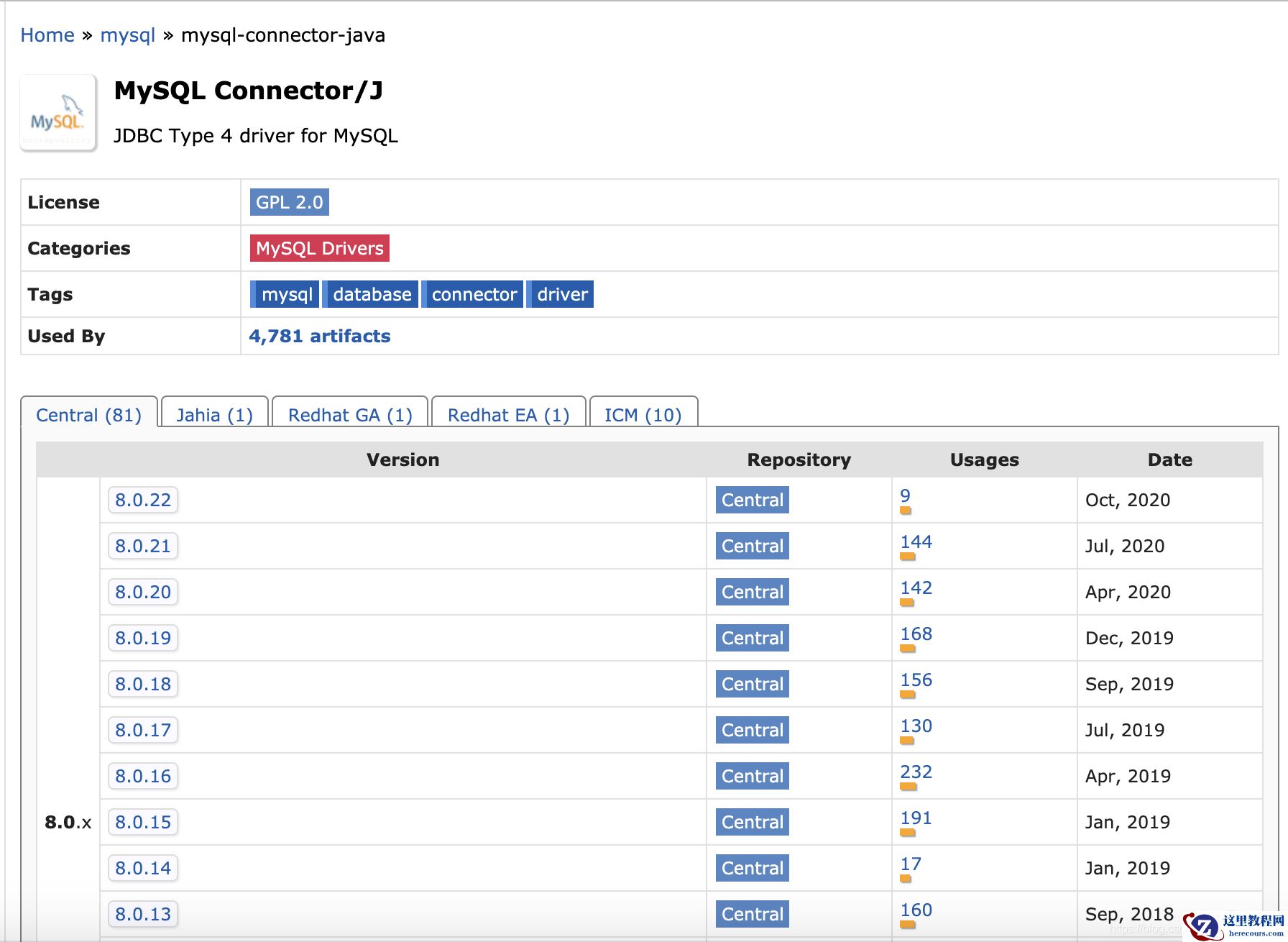Click the 8.0.x version group label
This screenshot has height=942, width=1288.
pyautogui.click(x=68, y=822)
